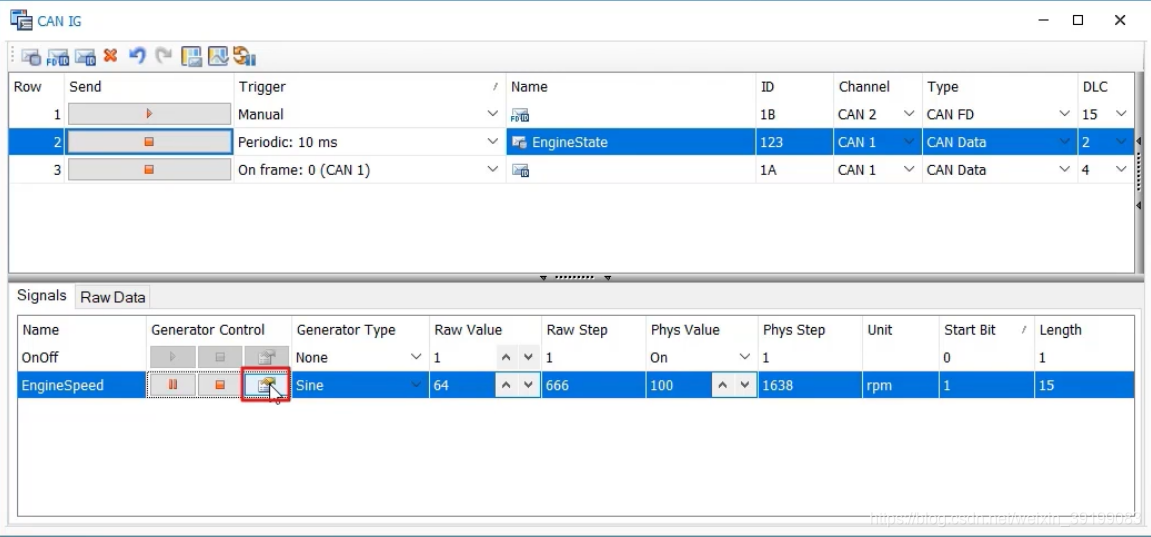Send row 1 Manual frame
This screenshot has height=537, width=1151.
click(x=149, y=114)
